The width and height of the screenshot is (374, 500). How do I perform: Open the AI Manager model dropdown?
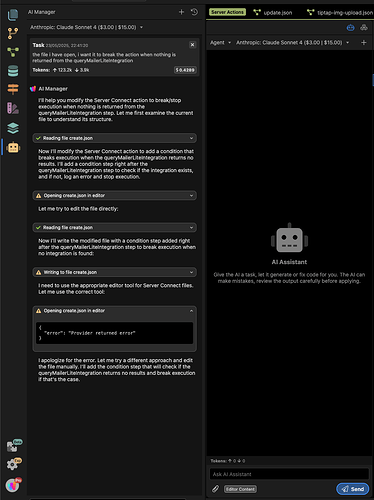(87, 27)
